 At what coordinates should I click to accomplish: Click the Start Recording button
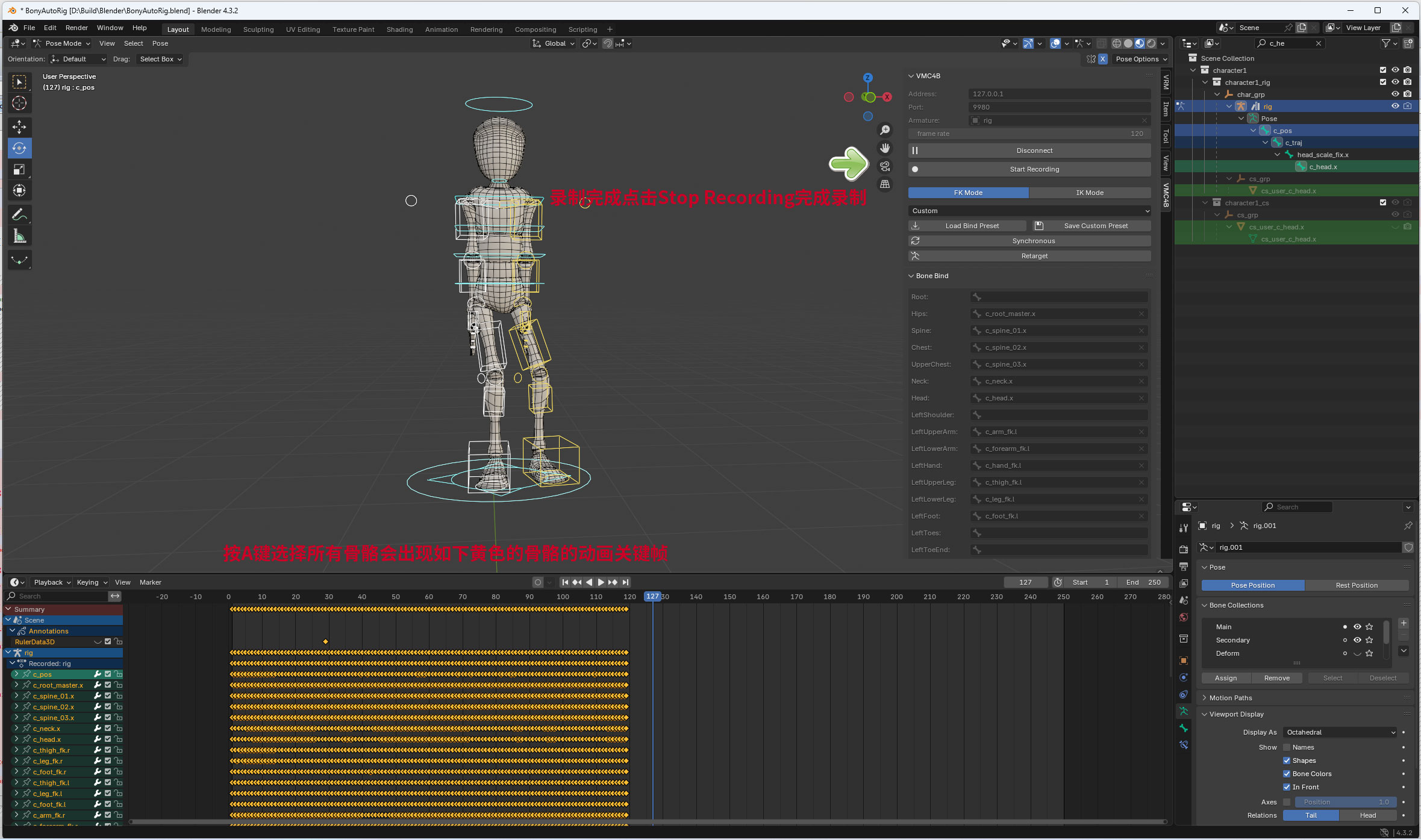1034,169
